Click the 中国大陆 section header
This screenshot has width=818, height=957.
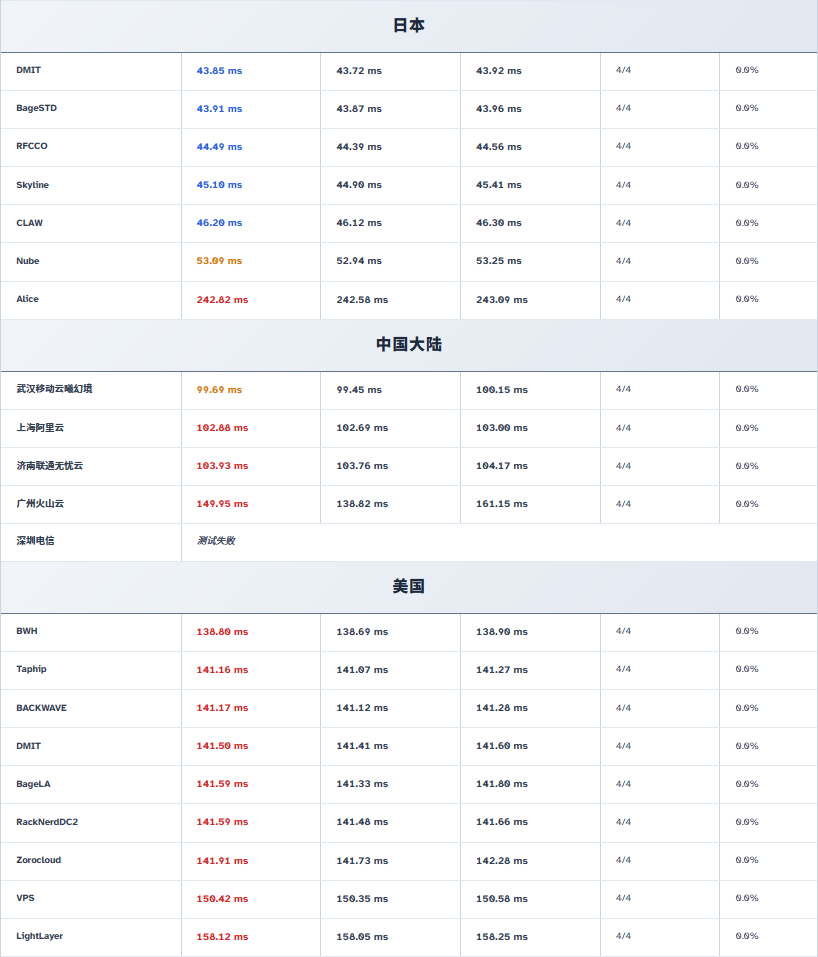[408, 344]
